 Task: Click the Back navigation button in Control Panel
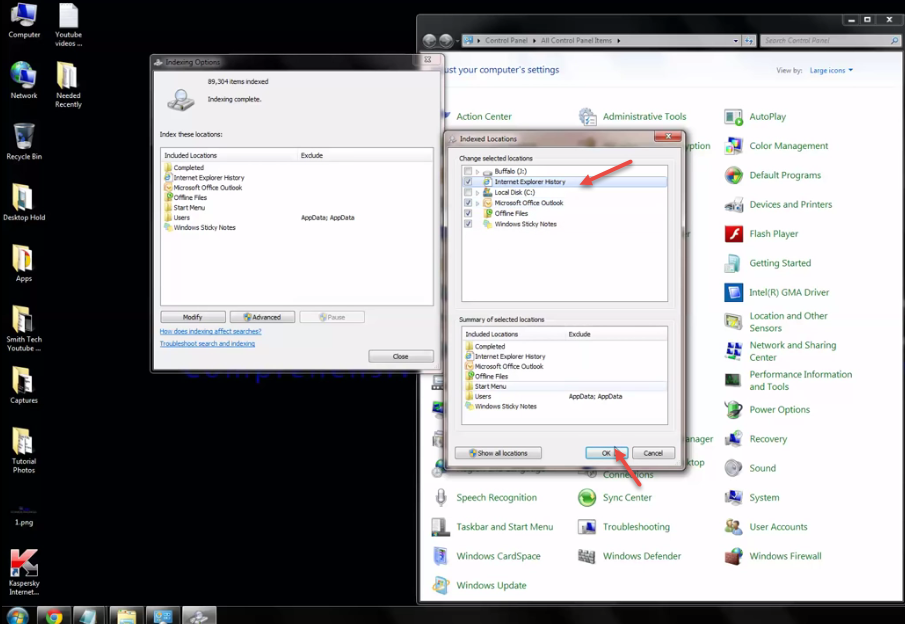click(429, 40)
